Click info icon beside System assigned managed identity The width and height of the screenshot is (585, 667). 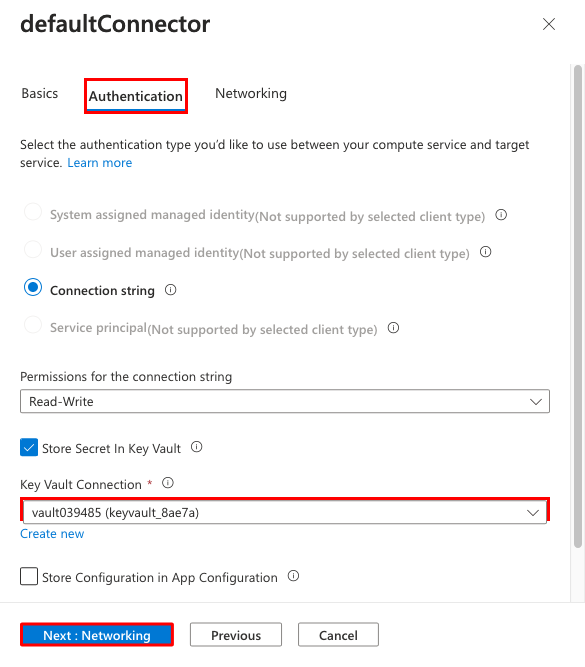(x=501, y=215)
